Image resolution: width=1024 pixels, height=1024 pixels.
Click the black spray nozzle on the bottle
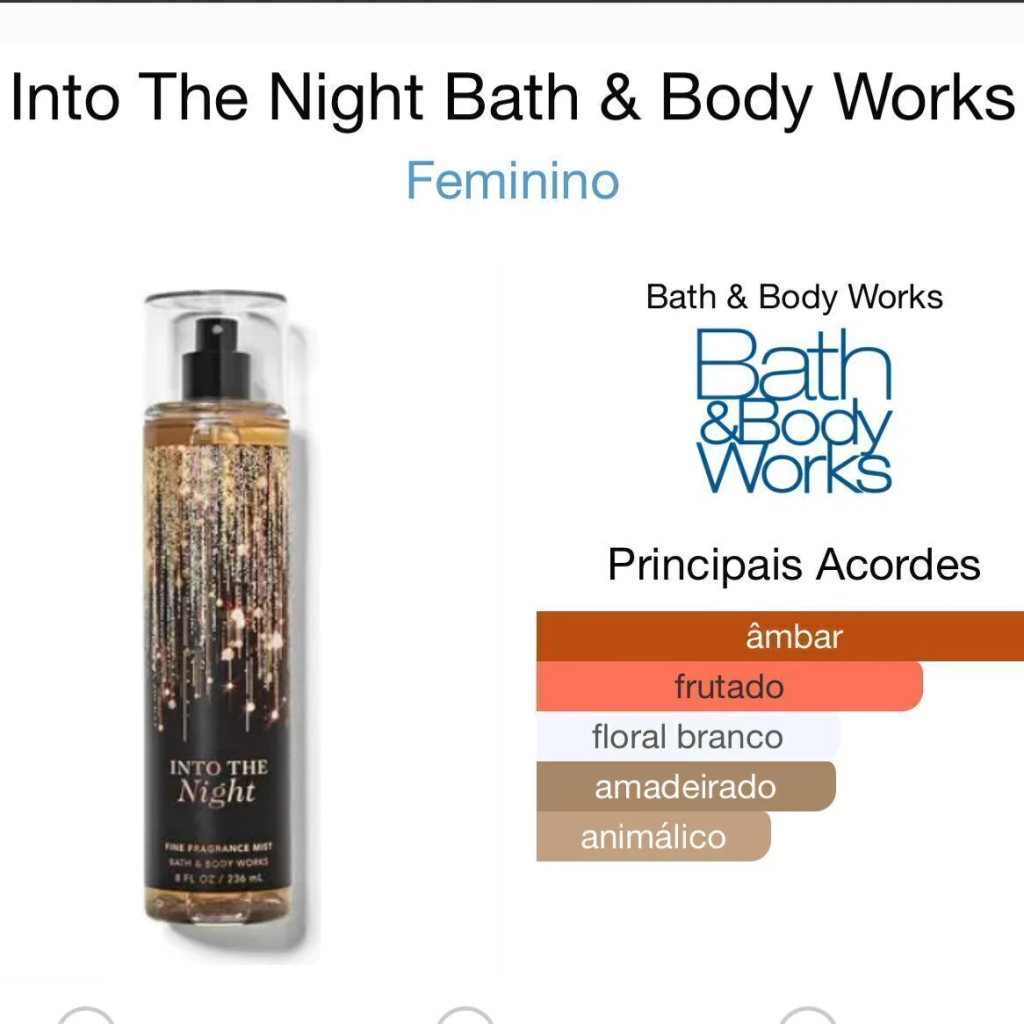[216, 359]
